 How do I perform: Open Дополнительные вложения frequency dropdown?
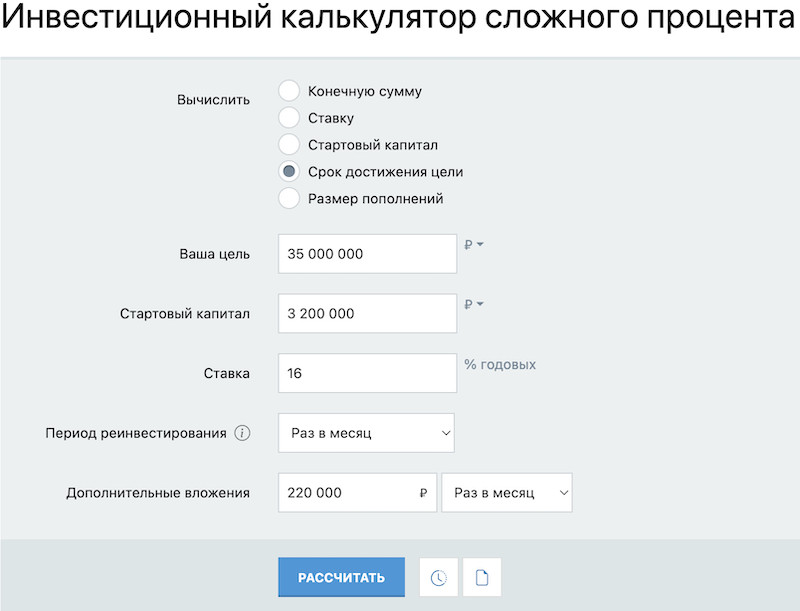507,493
